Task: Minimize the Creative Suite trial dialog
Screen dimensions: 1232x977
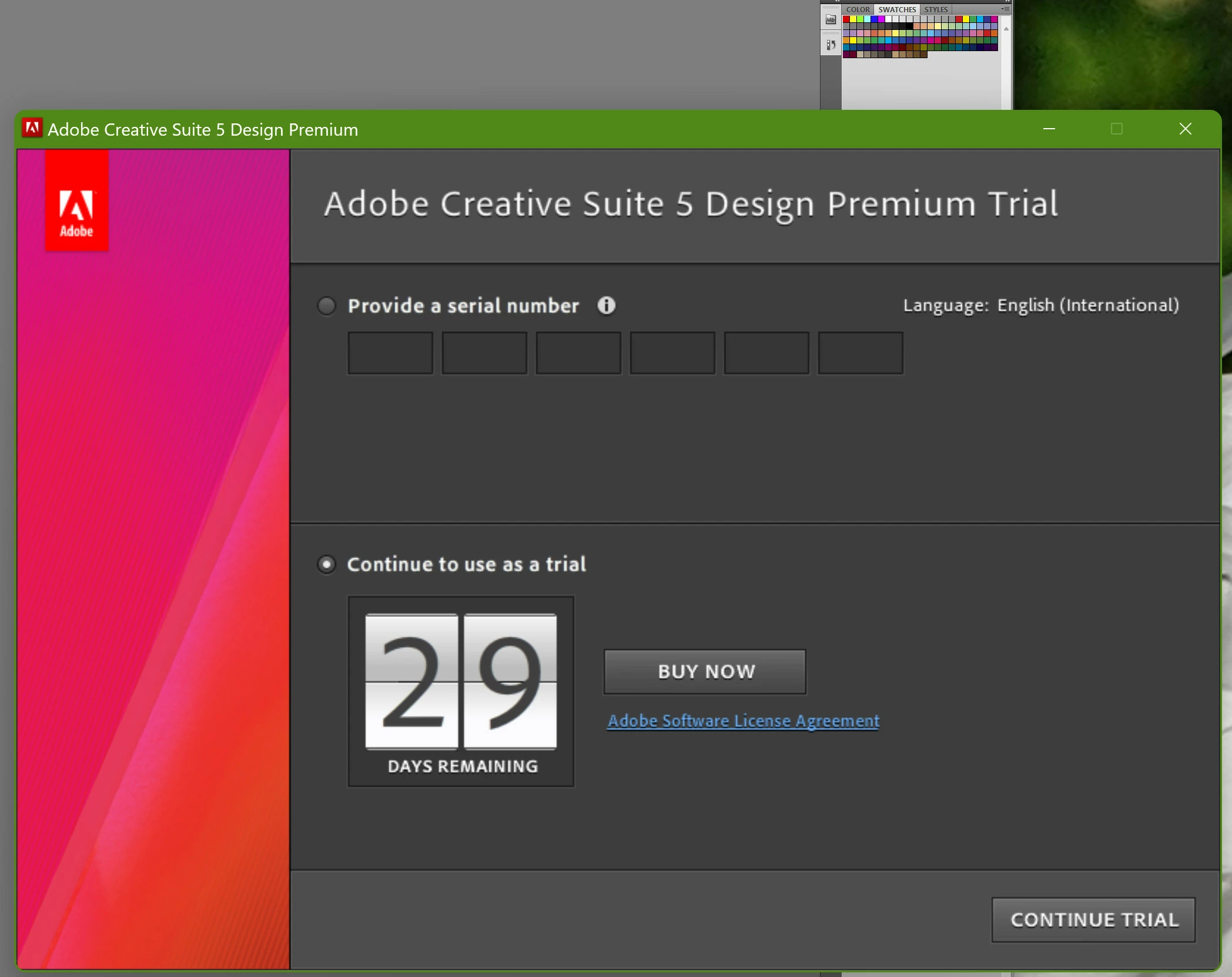Action: pos(1049,129)
